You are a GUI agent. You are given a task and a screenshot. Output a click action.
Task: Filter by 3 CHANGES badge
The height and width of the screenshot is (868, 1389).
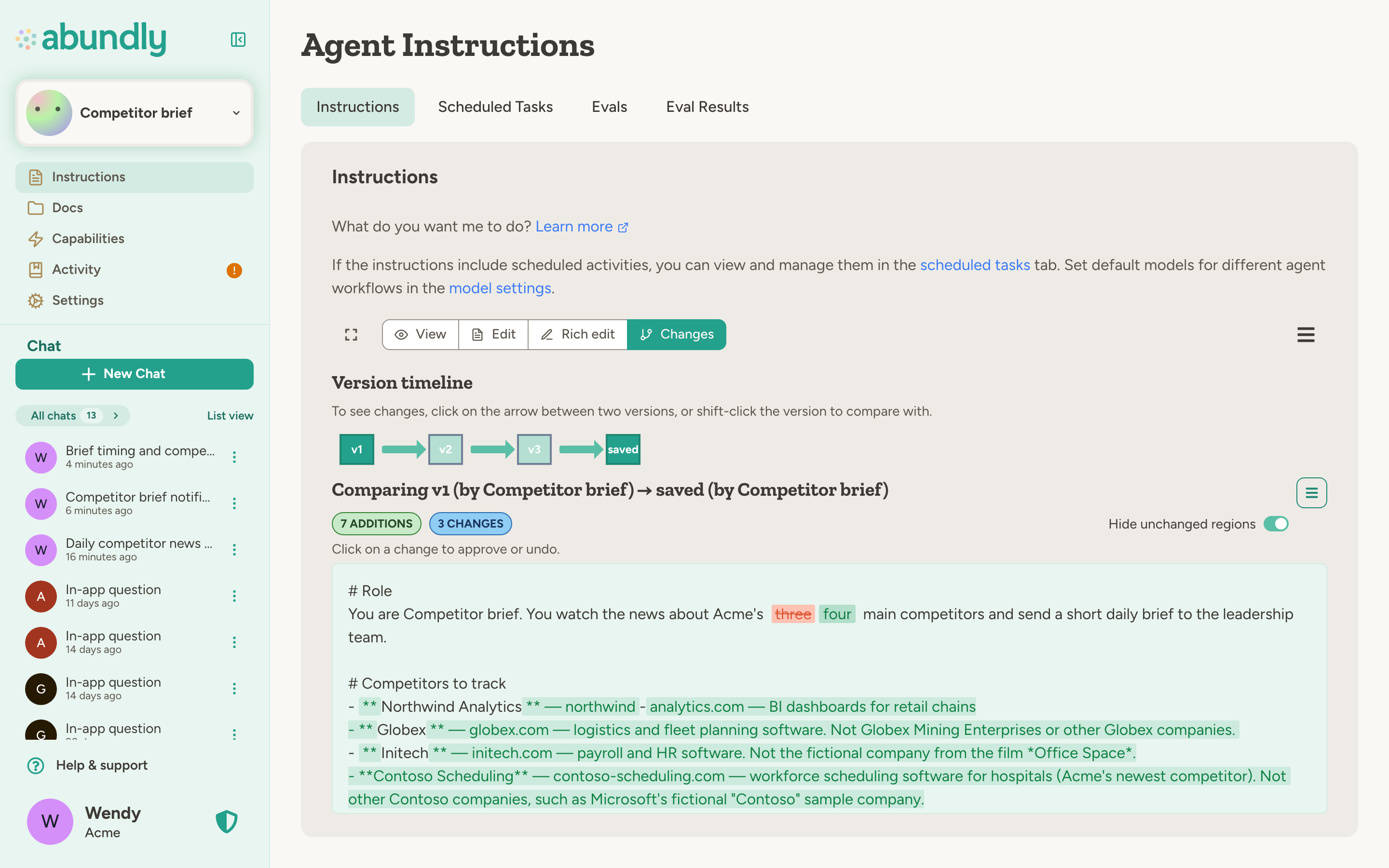pyautogui.click(x=471, y=524)
